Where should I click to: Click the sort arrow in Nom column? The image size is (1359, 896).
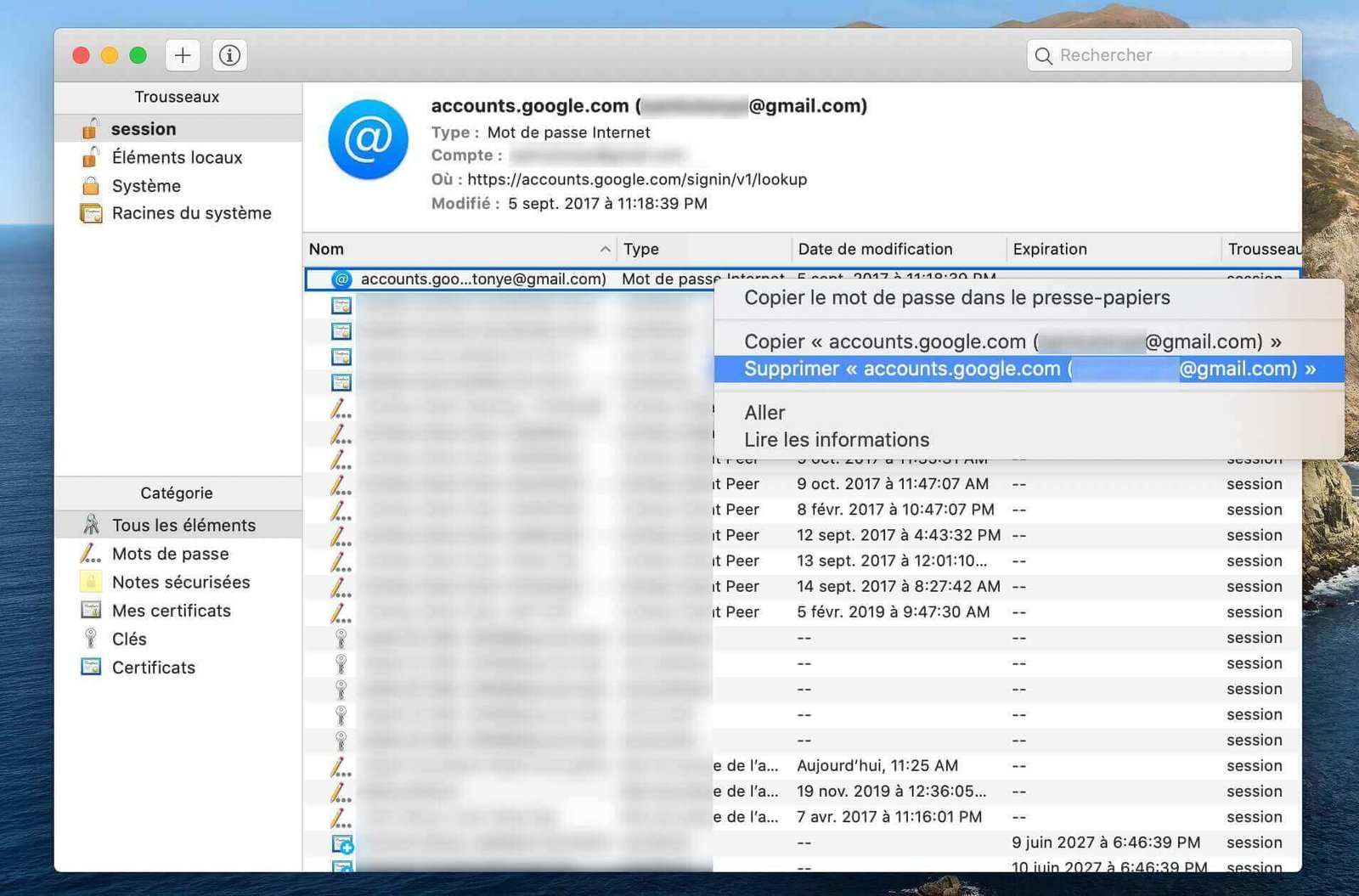tap(605, 249)
